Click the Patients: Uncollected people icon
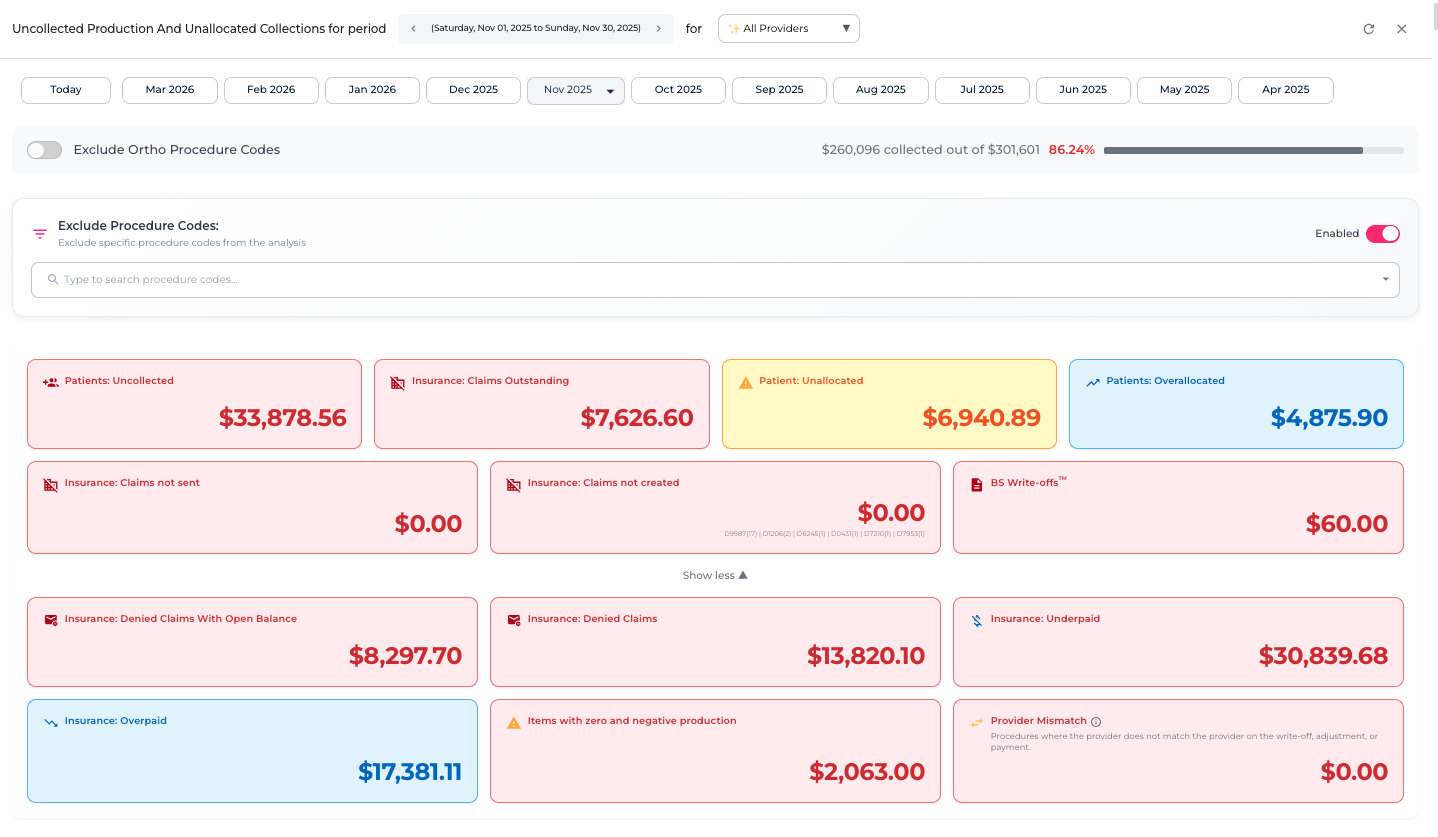 pos(50,382)
